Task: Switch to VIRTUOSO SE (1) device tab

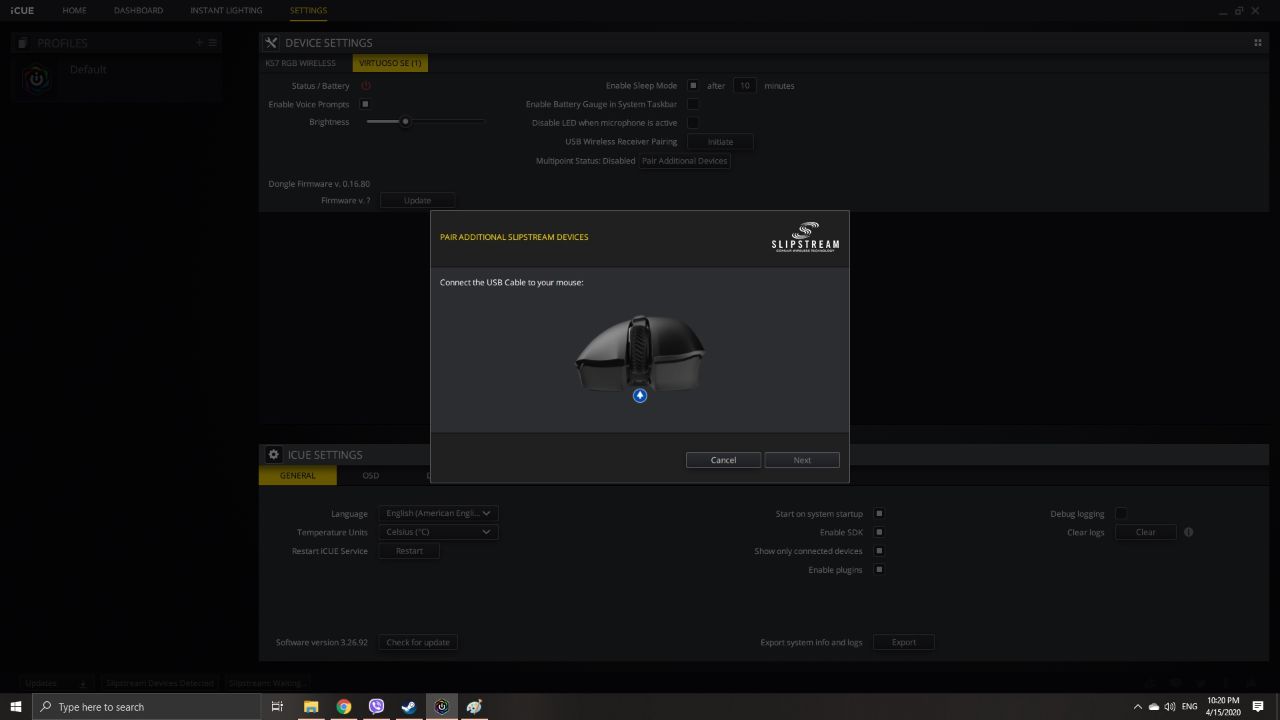Action: click(x=390, y=63)
